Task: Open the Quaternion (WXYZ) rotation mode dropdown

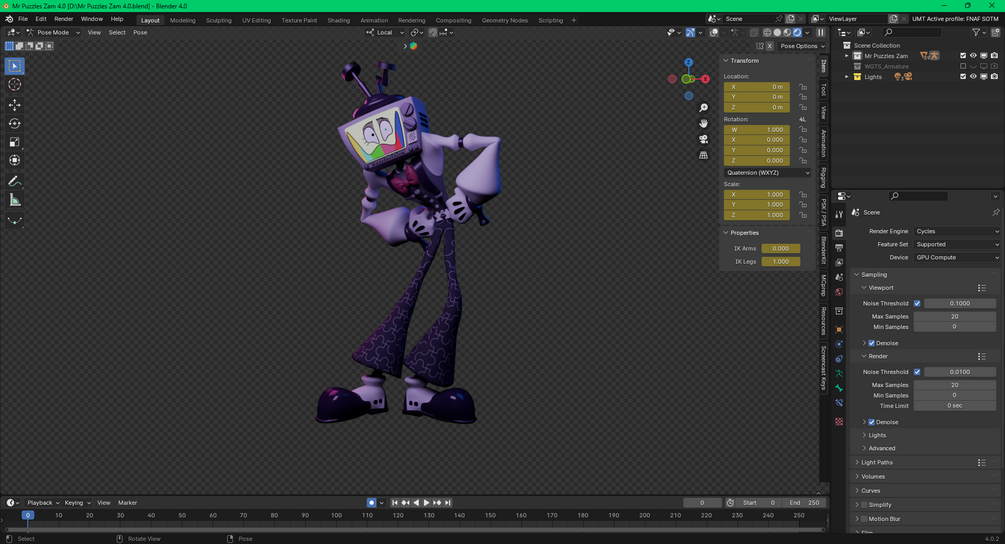Action: (767, 172)
